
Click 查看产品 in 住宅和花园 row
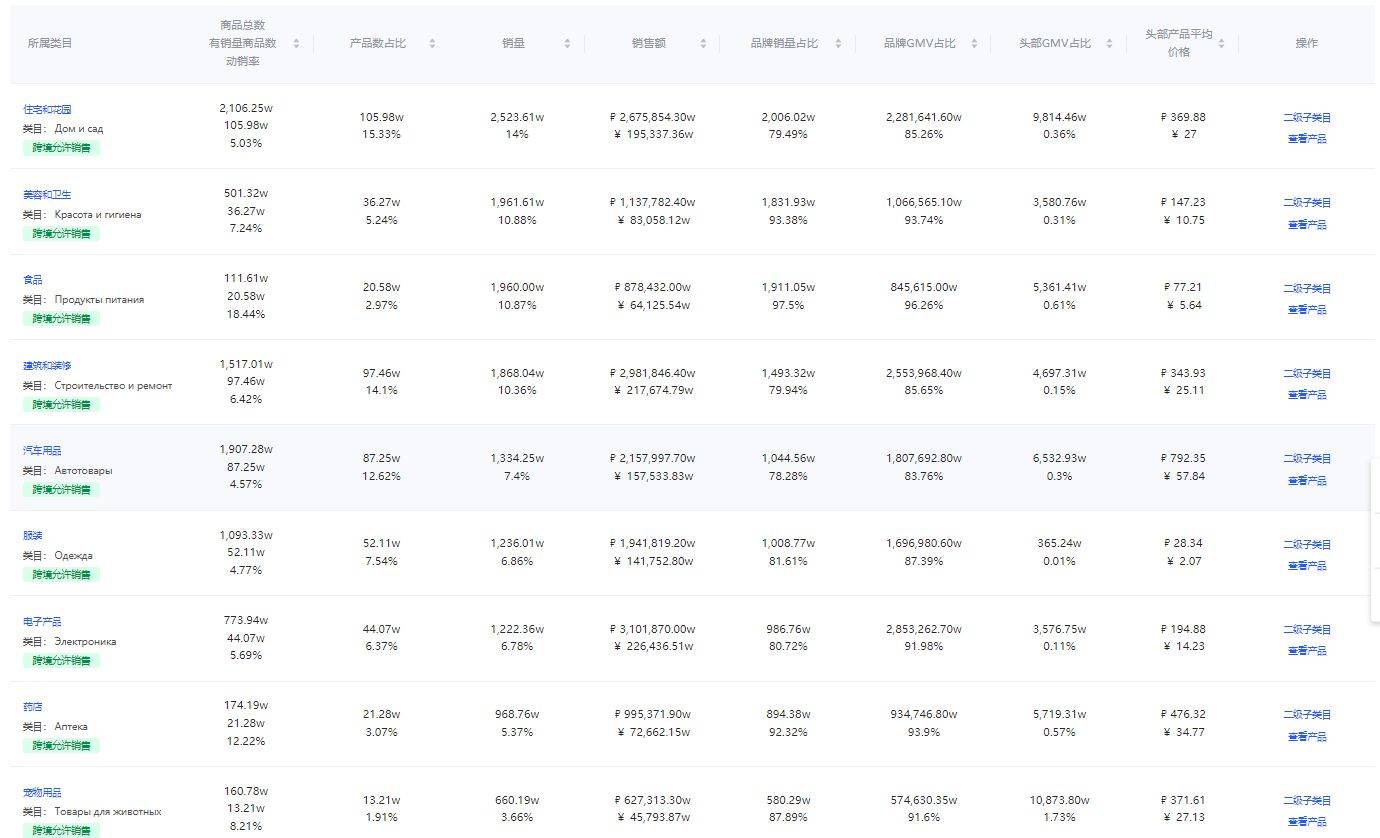pos(1307,139)
